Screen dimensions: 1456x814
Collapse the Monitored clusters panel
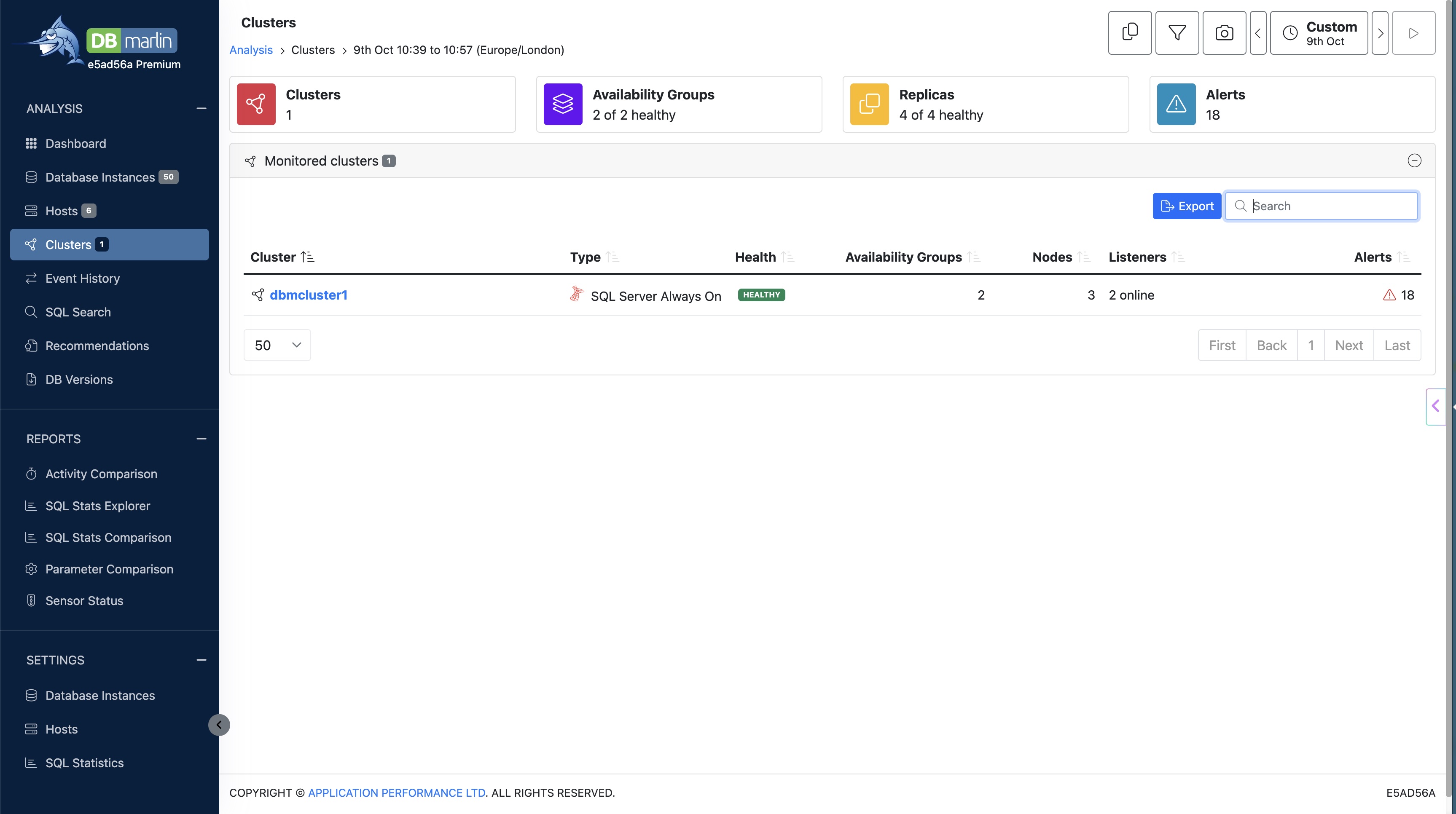tap(1414, 161)
